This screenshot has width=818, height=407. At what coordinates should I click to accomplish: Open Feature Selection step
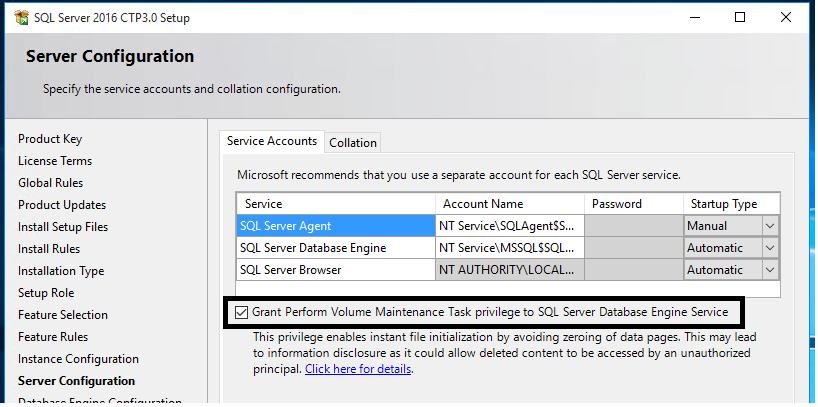coord(63,315)
